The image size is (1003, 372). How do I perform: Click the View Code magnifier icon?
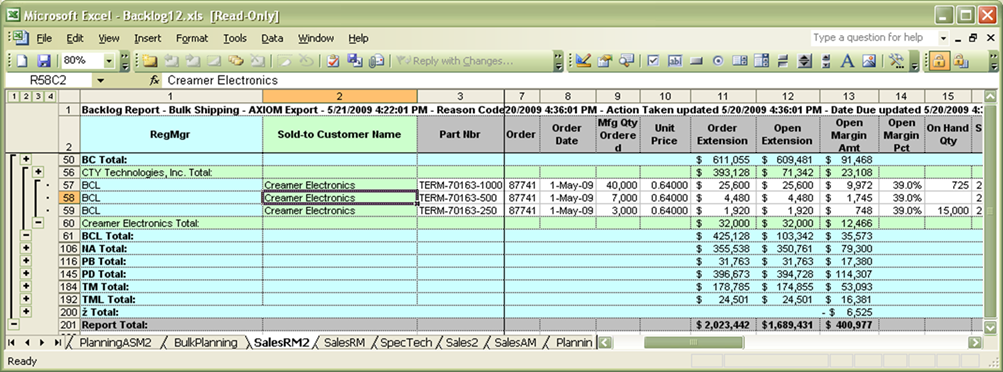pos(626,61)
